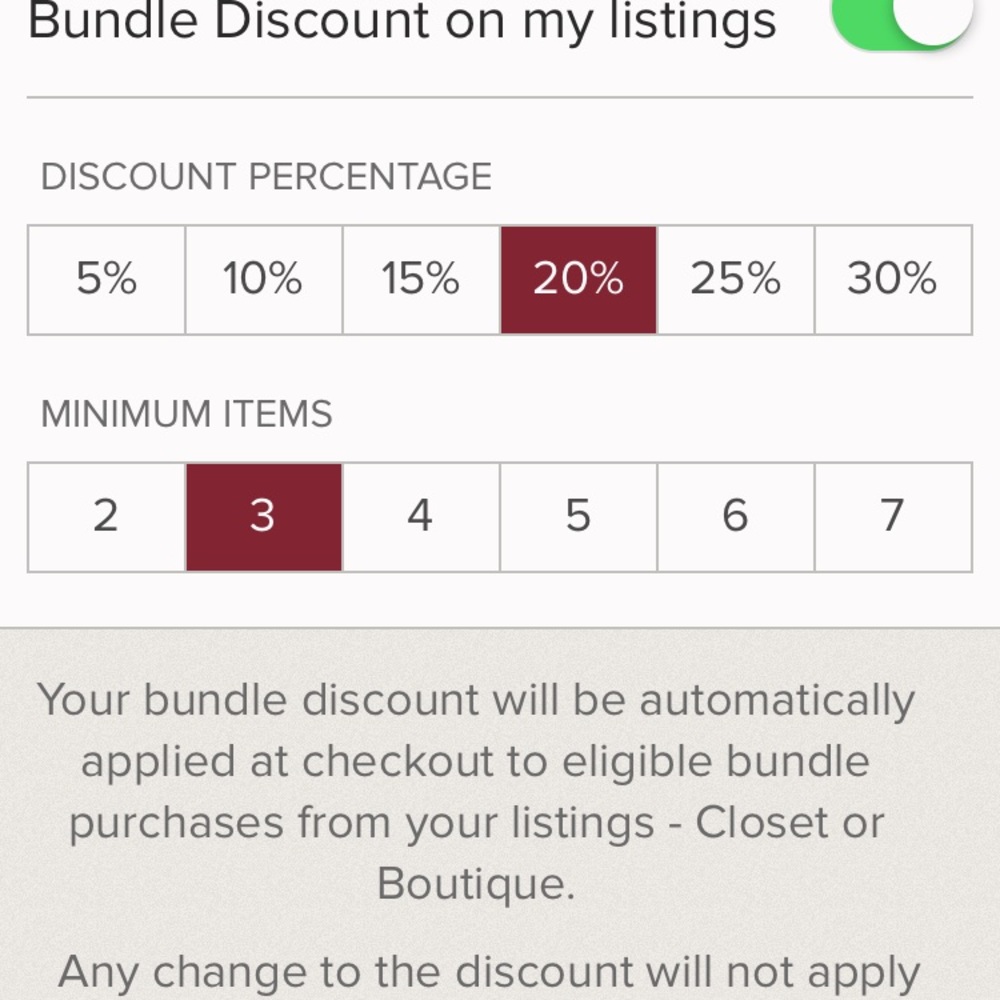Tap the DISCOUNT PERCENTAGE heading
The image size is (1000, 1000).
[x=266, y=177]
